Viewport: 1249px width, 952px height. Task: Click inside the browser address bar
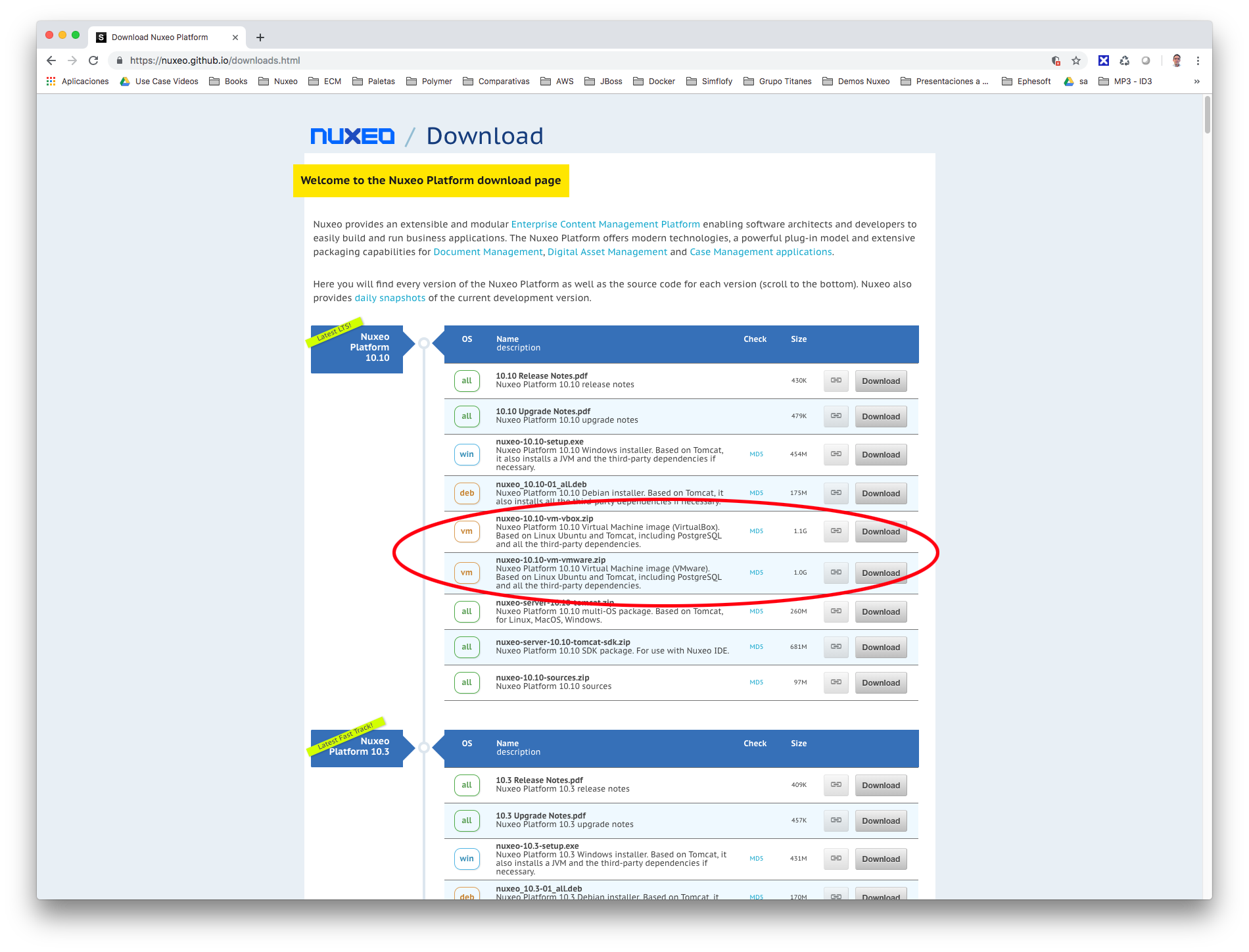tap(263, 60)
